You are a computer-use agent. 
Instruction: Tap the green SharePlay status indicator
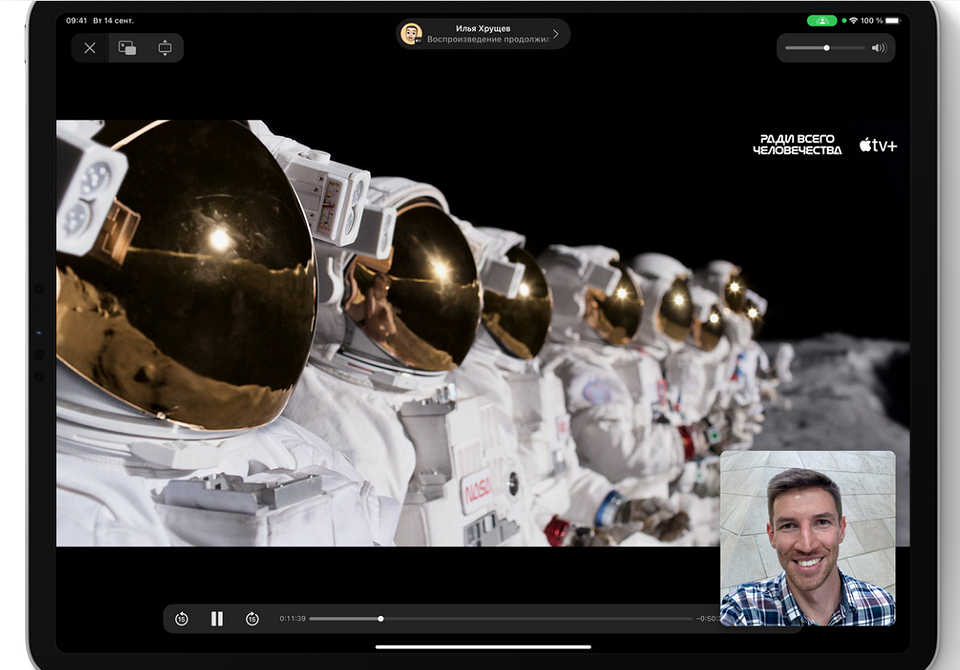pos(822,20)
